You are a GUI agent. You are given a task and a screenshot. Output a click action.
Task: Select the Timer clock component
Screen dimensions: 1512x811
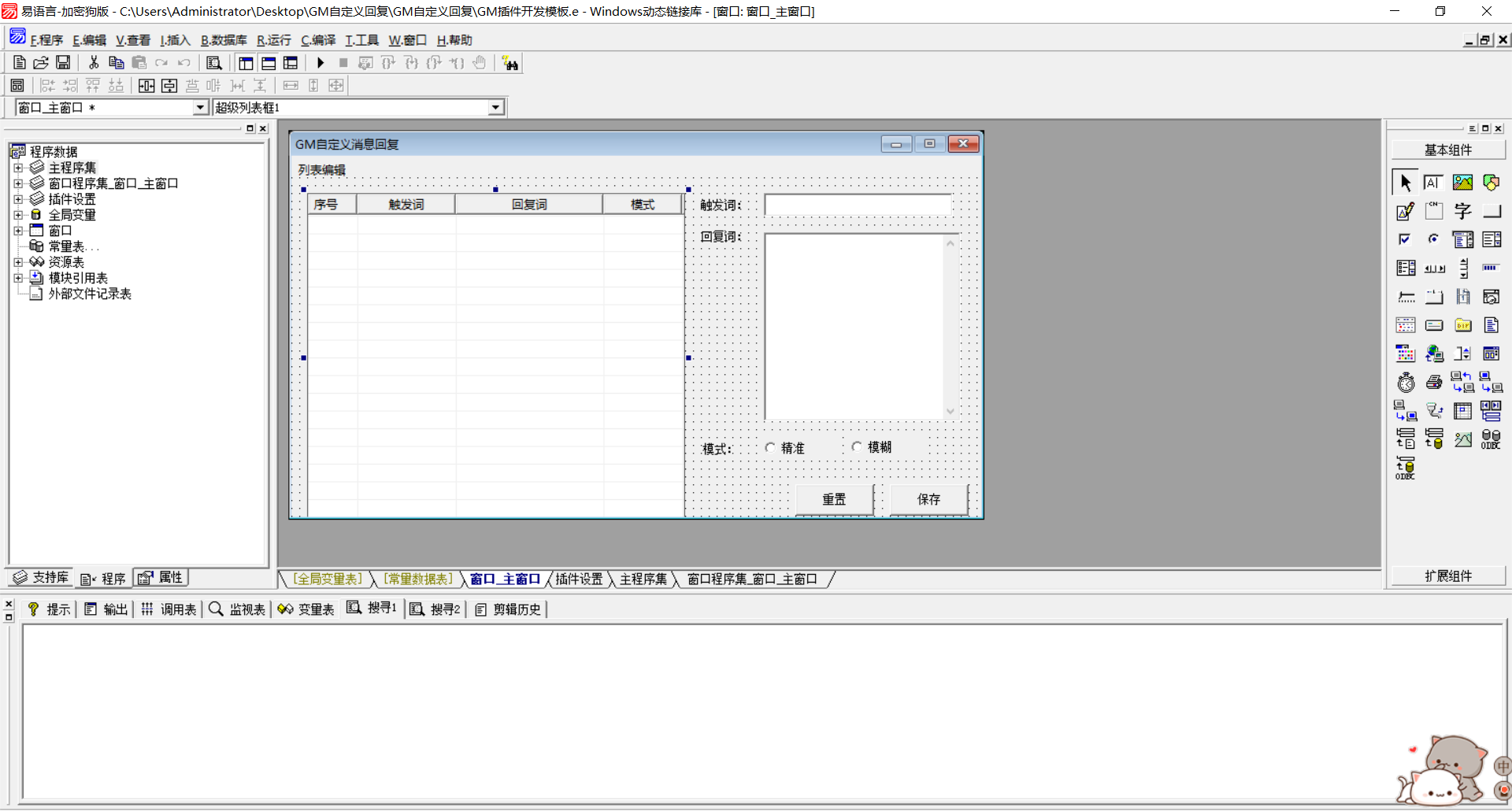point(1406,383)
